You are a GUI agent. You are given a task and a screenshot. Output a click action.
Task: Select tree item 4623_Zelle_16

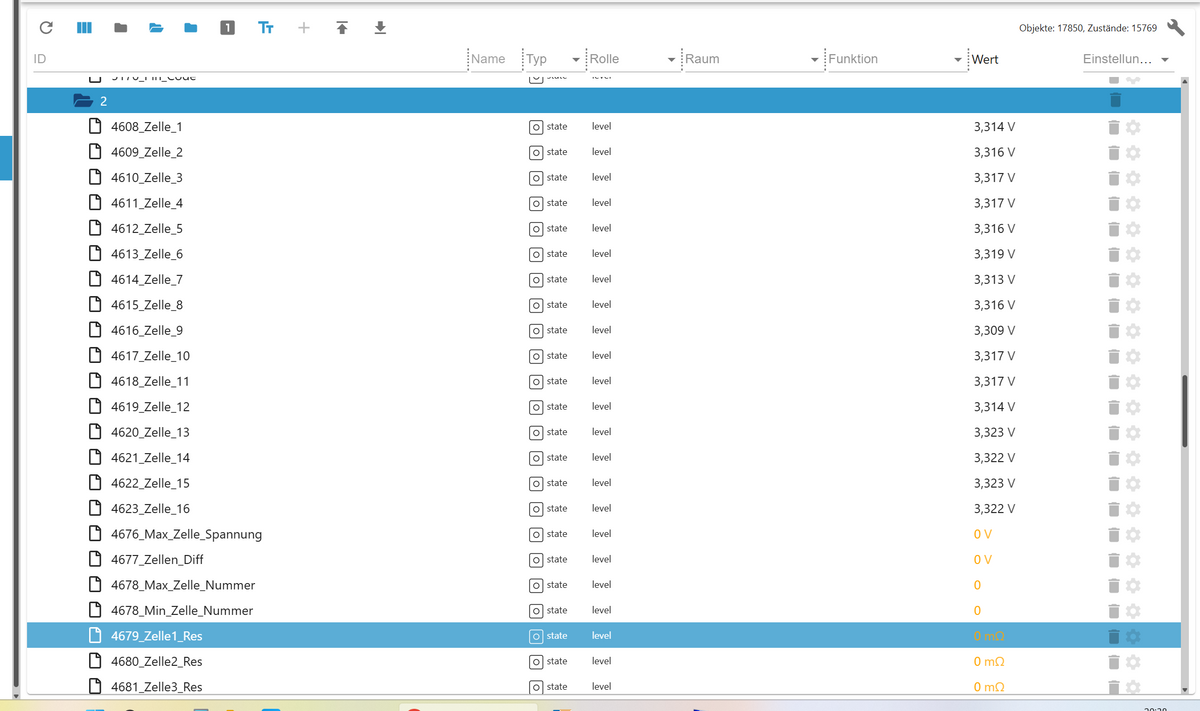pyautogui.click(x=150, y=509)
